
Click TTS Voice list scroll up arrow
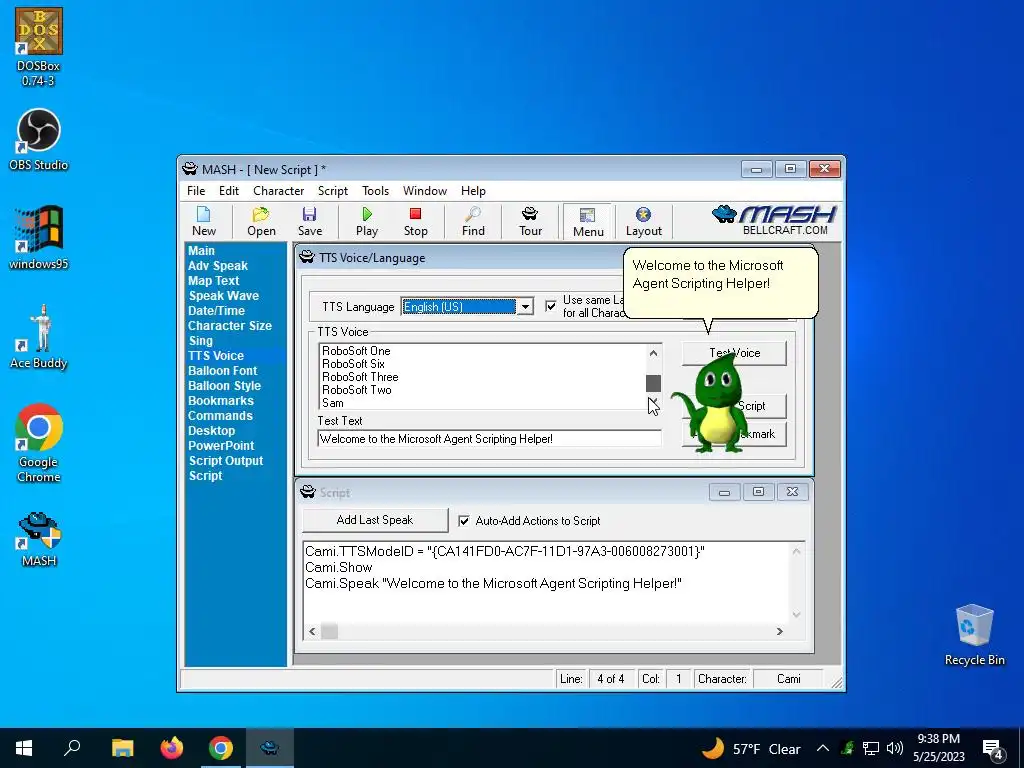[653, 353]
